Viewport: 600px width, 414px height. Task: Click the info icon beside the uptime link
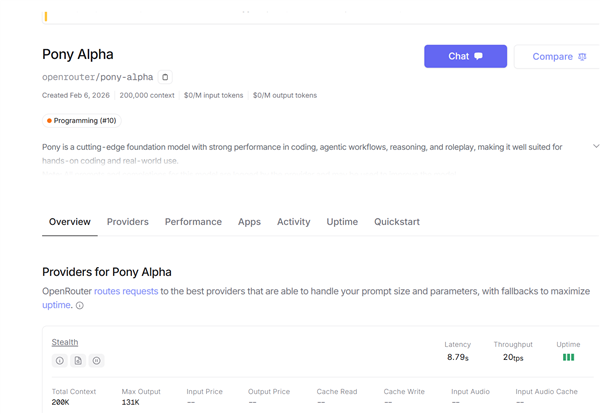pos(80,306)
